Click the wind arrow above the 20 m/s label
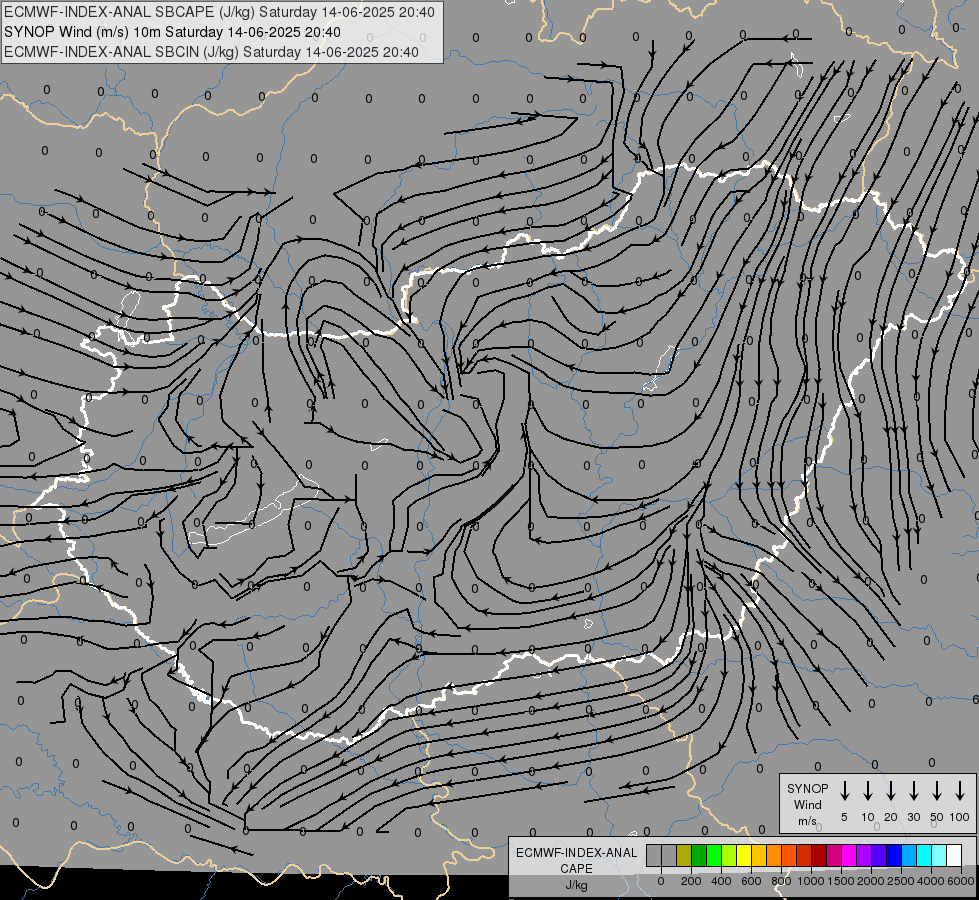Screen dimensions: 979x900 pos(891,791)
